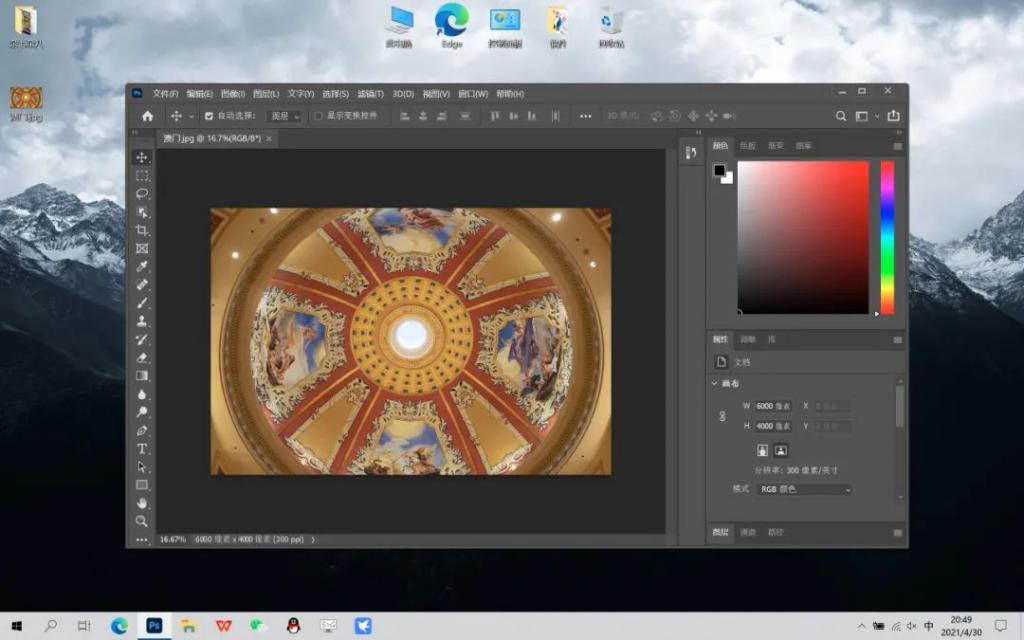Open the 图层 dropdown in the options bar
Screen dimensions: 1024x640
(x=284, y=116)
